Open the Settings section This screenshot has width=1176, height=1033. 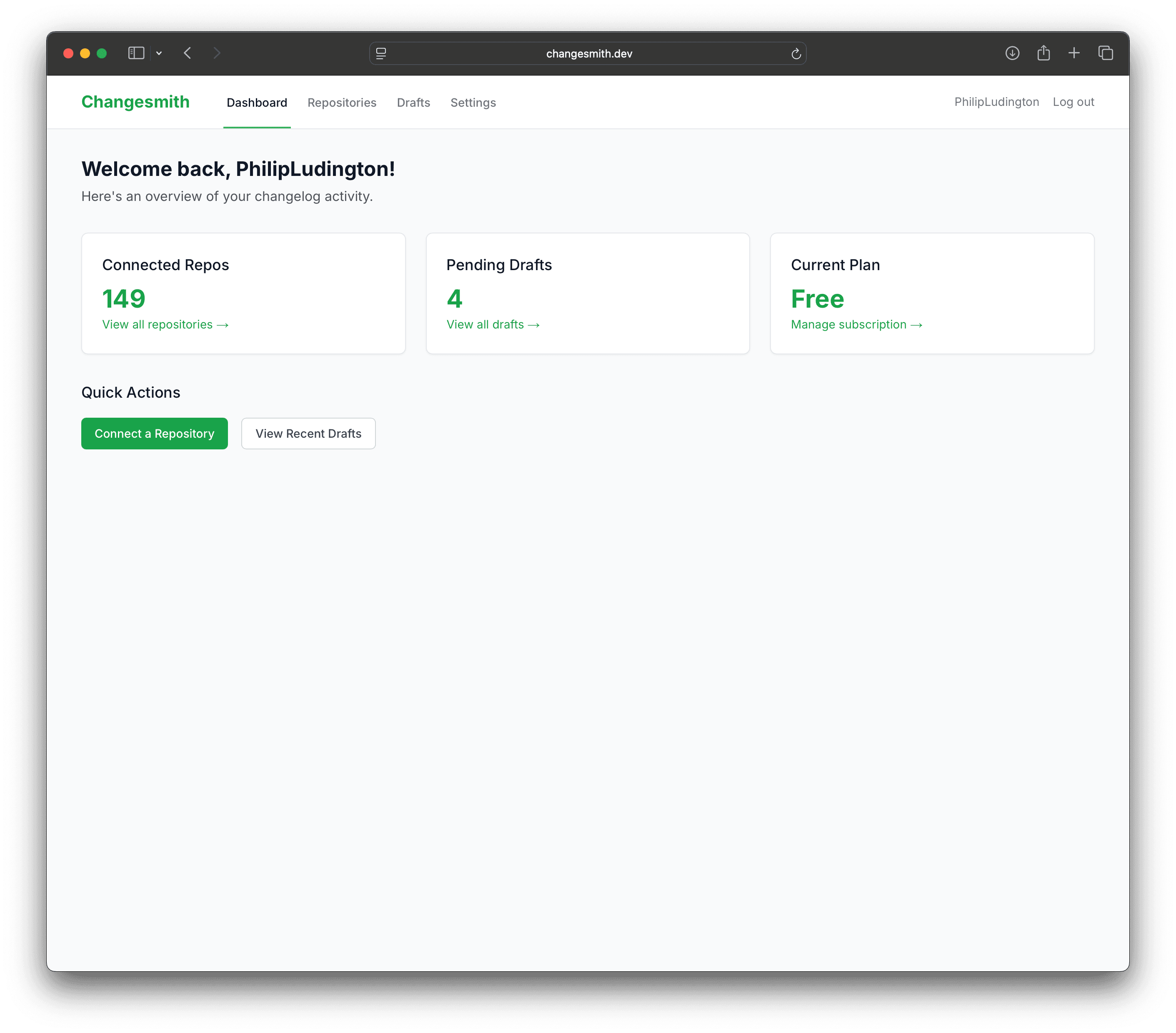click(473, 103)
